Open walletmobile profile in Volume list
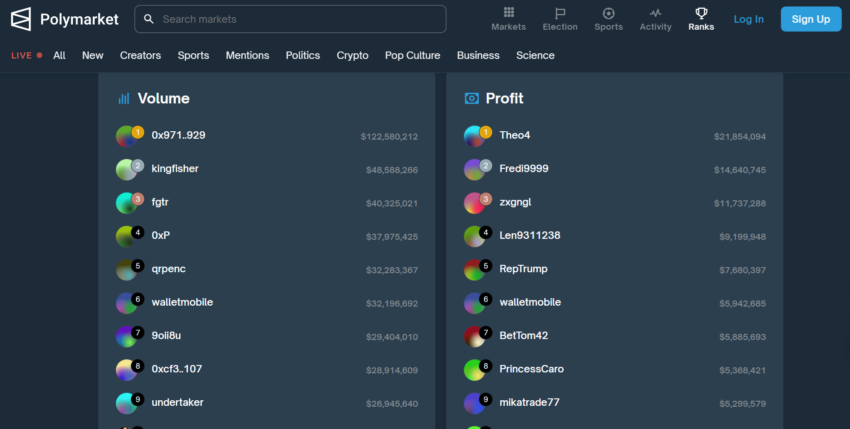Viewport: 850px width, 429px height. pyautogui.click(x=182, y=302)
